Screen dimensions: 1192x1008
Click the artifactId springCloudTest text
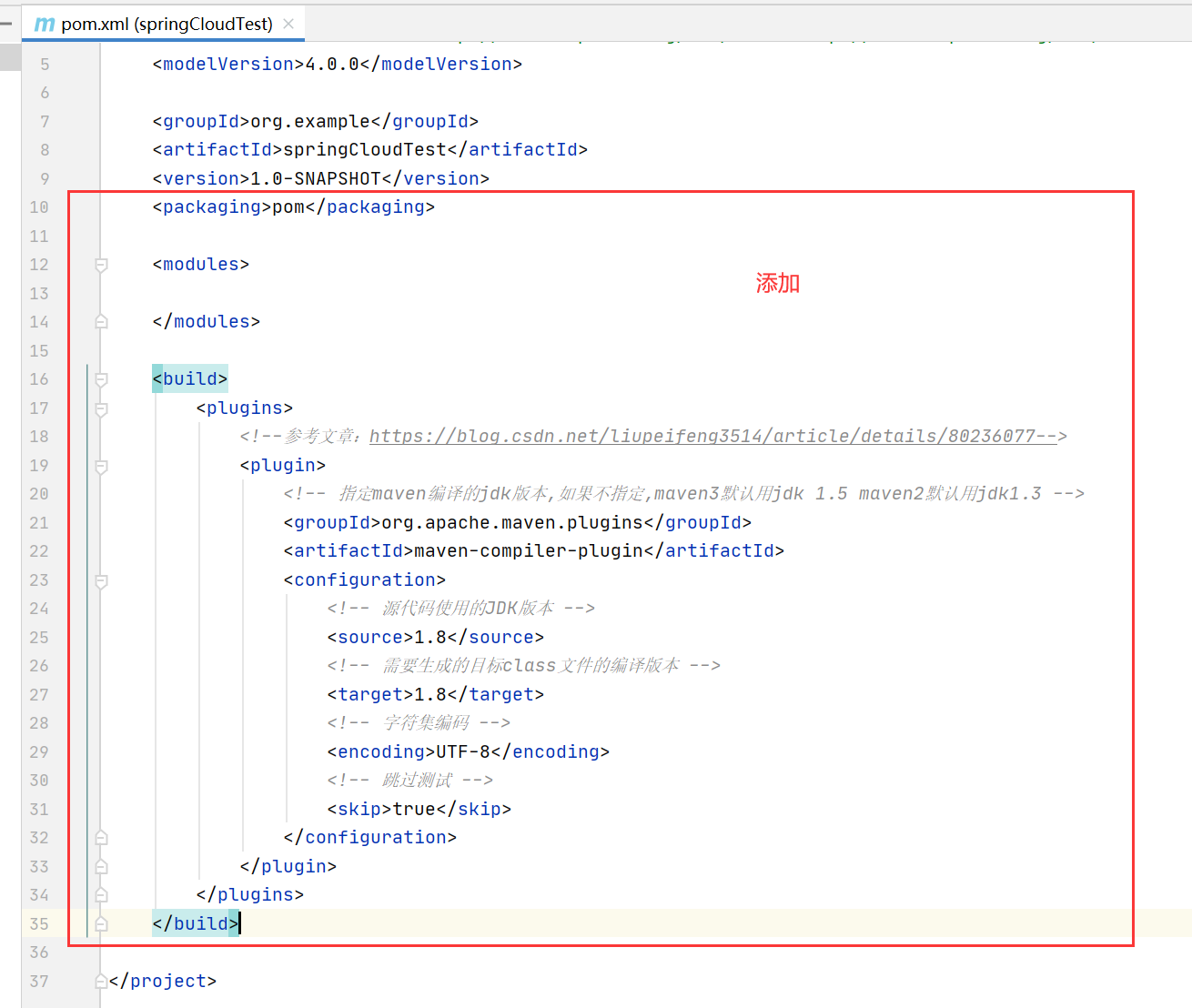pyautogui.click(x=370, y=150)
